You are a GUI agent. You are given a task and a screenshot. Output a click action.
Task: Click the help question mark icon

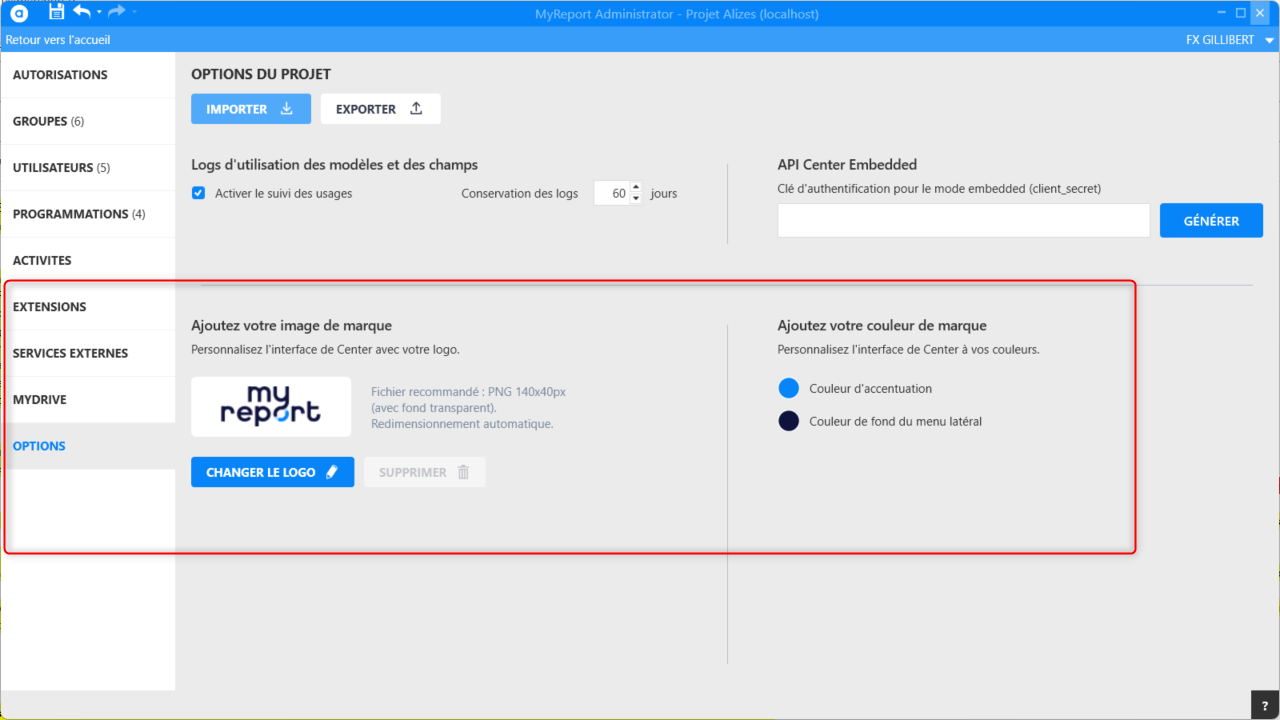pos(1264,704)
